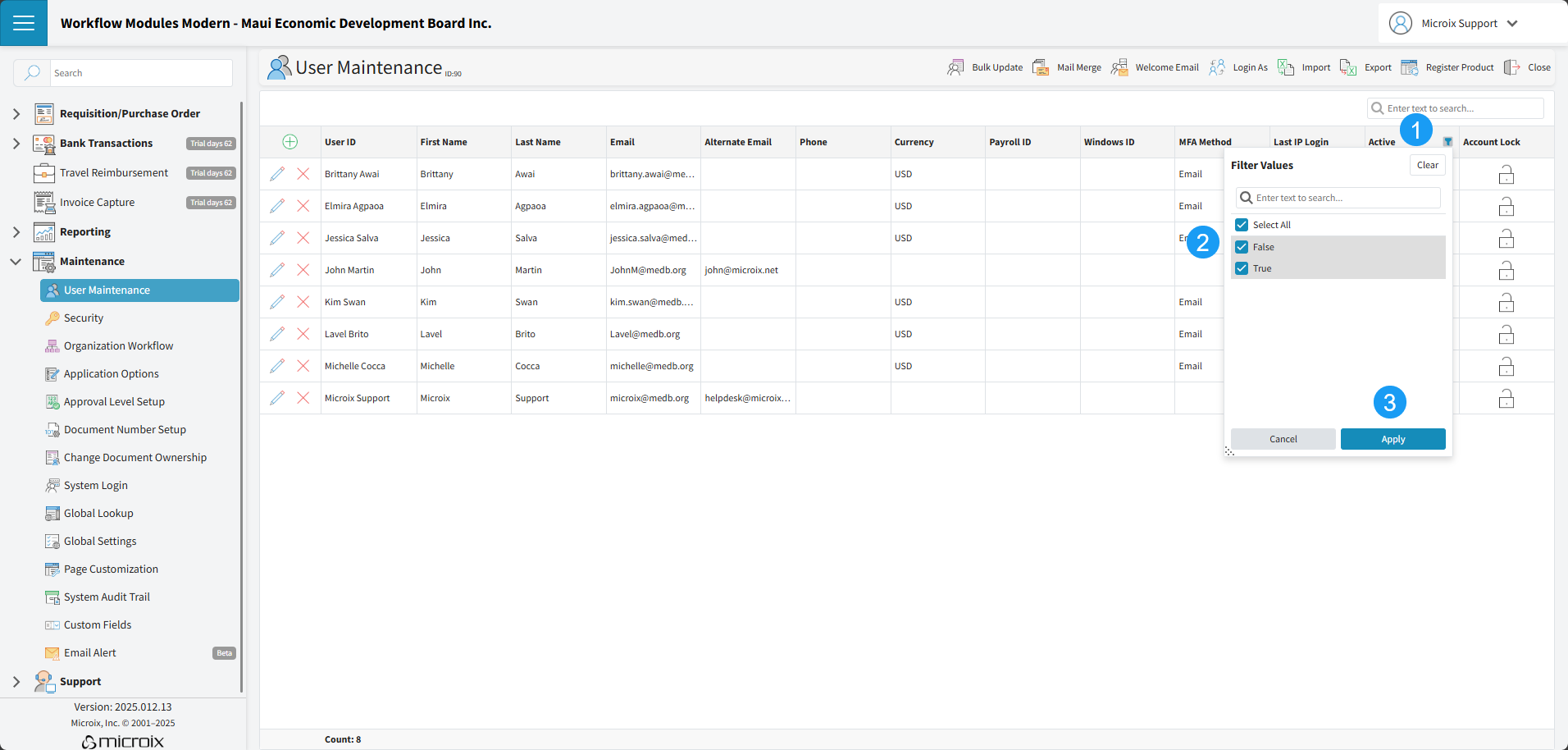Click the Bulk Update toolbar icon
Viewport: 1568px width, 750px height.
955,67
